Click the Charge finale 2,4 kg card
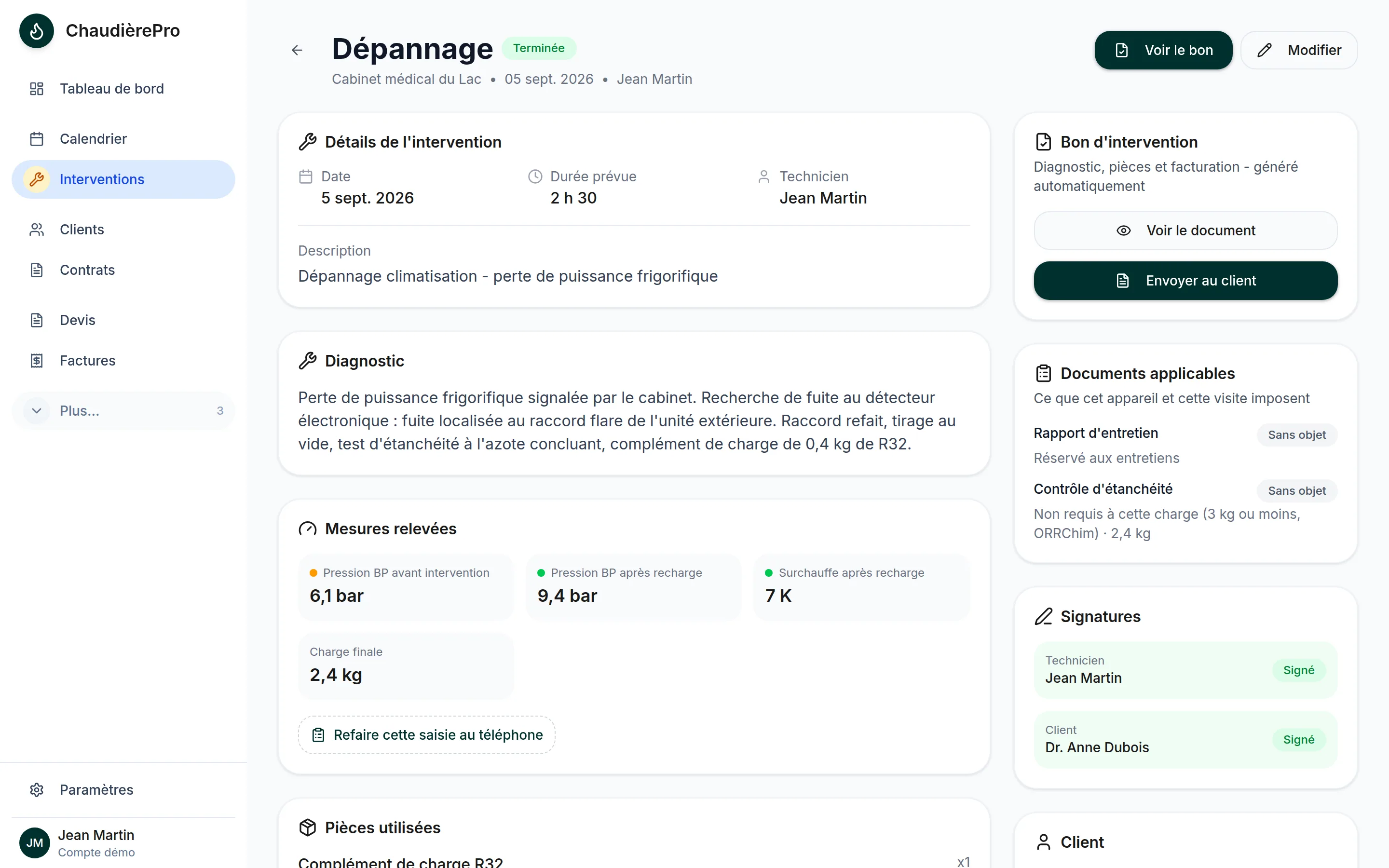The image size is (1389, 868). (x=406, y=666)
